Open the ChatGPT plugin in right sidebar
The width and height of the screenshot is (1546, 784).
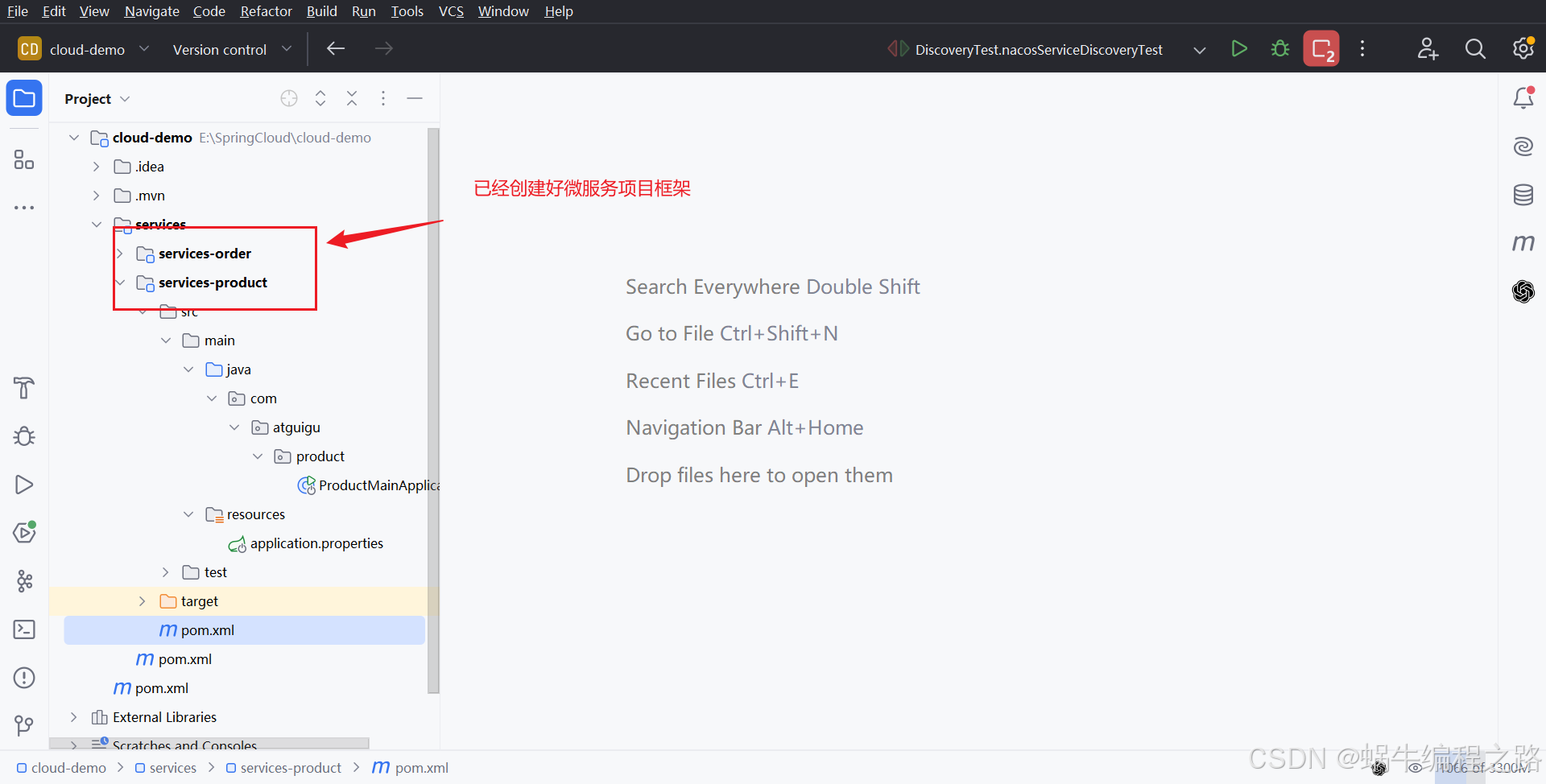(x=1523, y=291)
